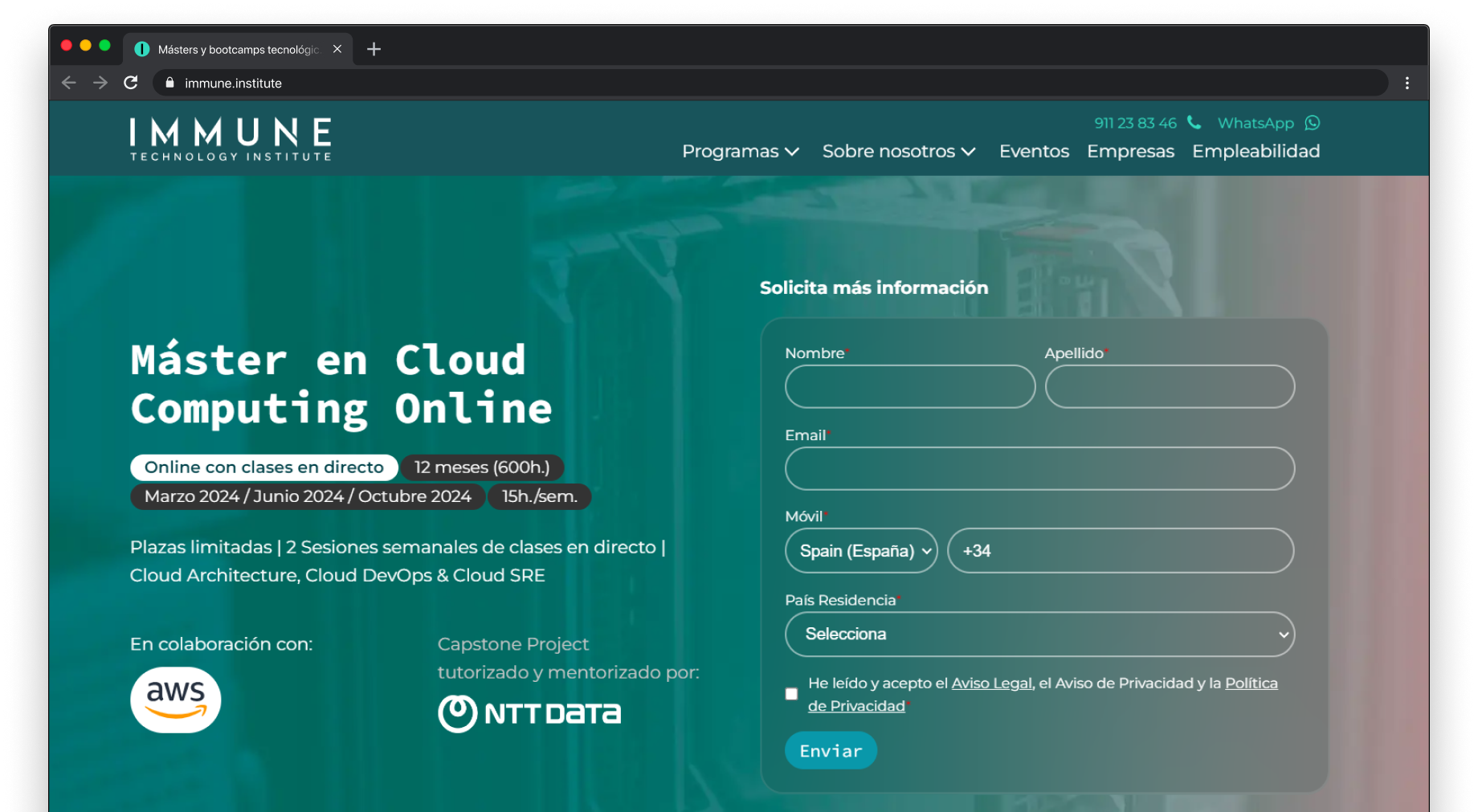Viewport: 1478px width, 812px height.
Task: Click the browser forward arrow
Action: tap(100, 83)
